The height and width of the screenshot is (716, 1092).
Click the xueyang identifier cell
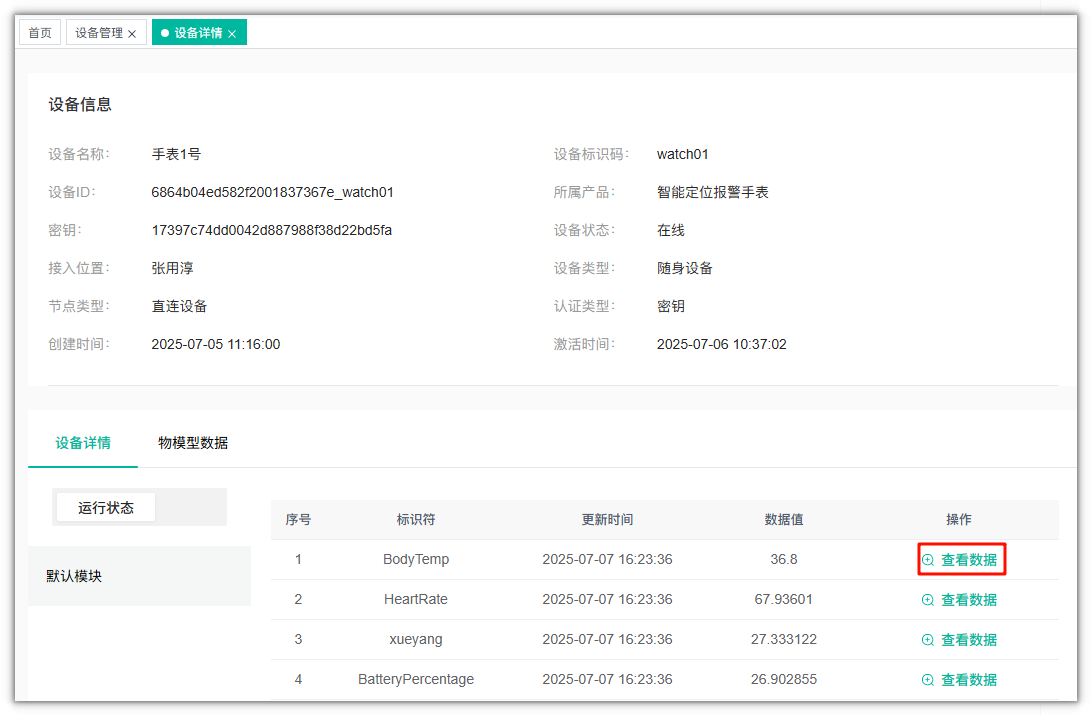point(416,639)
